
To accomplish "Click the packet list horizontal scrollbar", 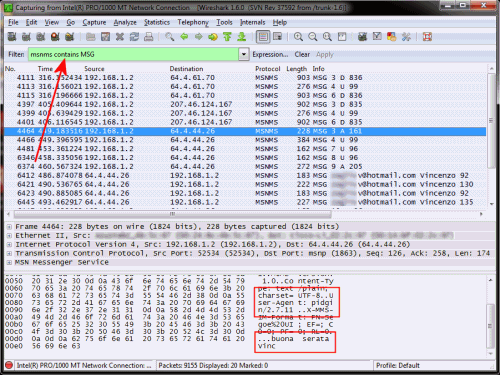I will pyautogui.click(x=173, y=214).
